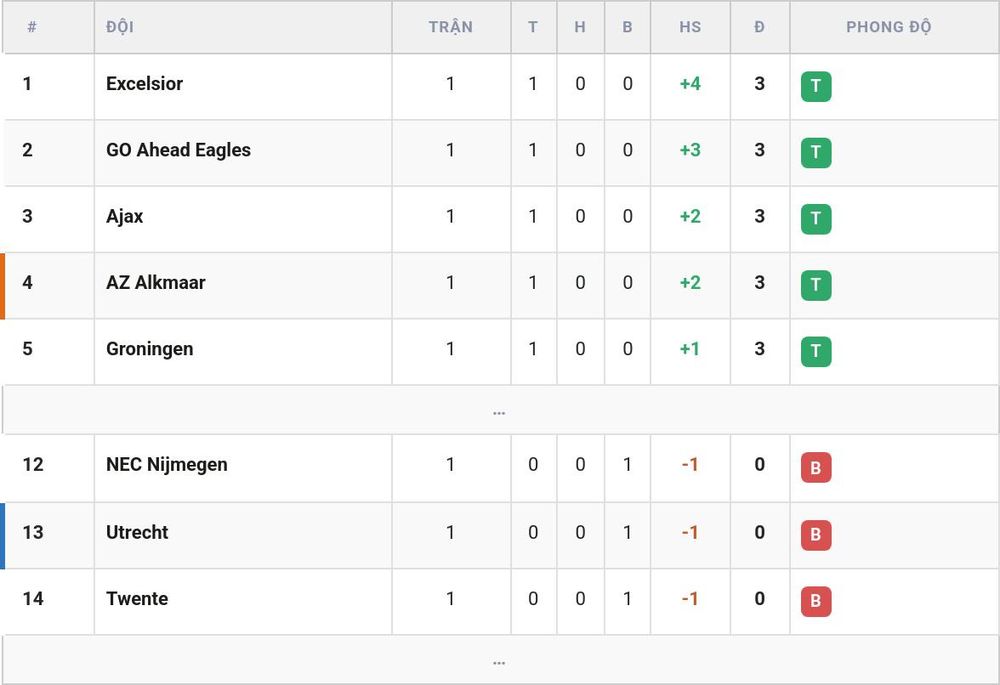Click NEC Nijmegen's red B form badge
The width and height of the screenshot is (1000, 685).
(816, 468)
